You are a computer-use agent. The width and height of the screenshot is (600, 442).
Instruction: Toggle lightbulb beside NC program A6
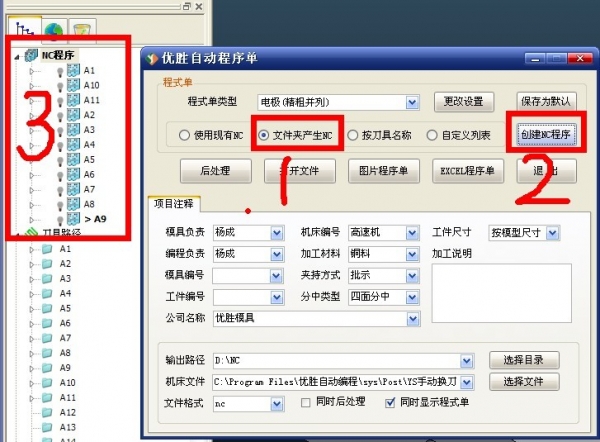point(60,176)
